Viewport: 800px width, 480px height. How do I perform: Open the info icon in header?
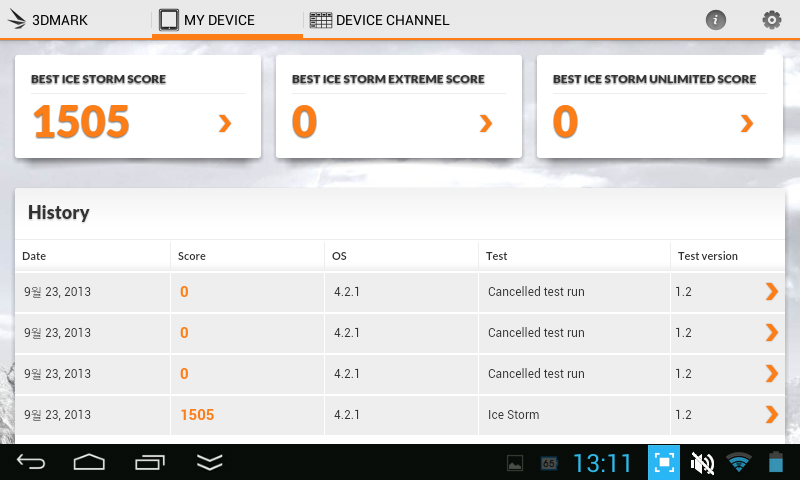715,20
